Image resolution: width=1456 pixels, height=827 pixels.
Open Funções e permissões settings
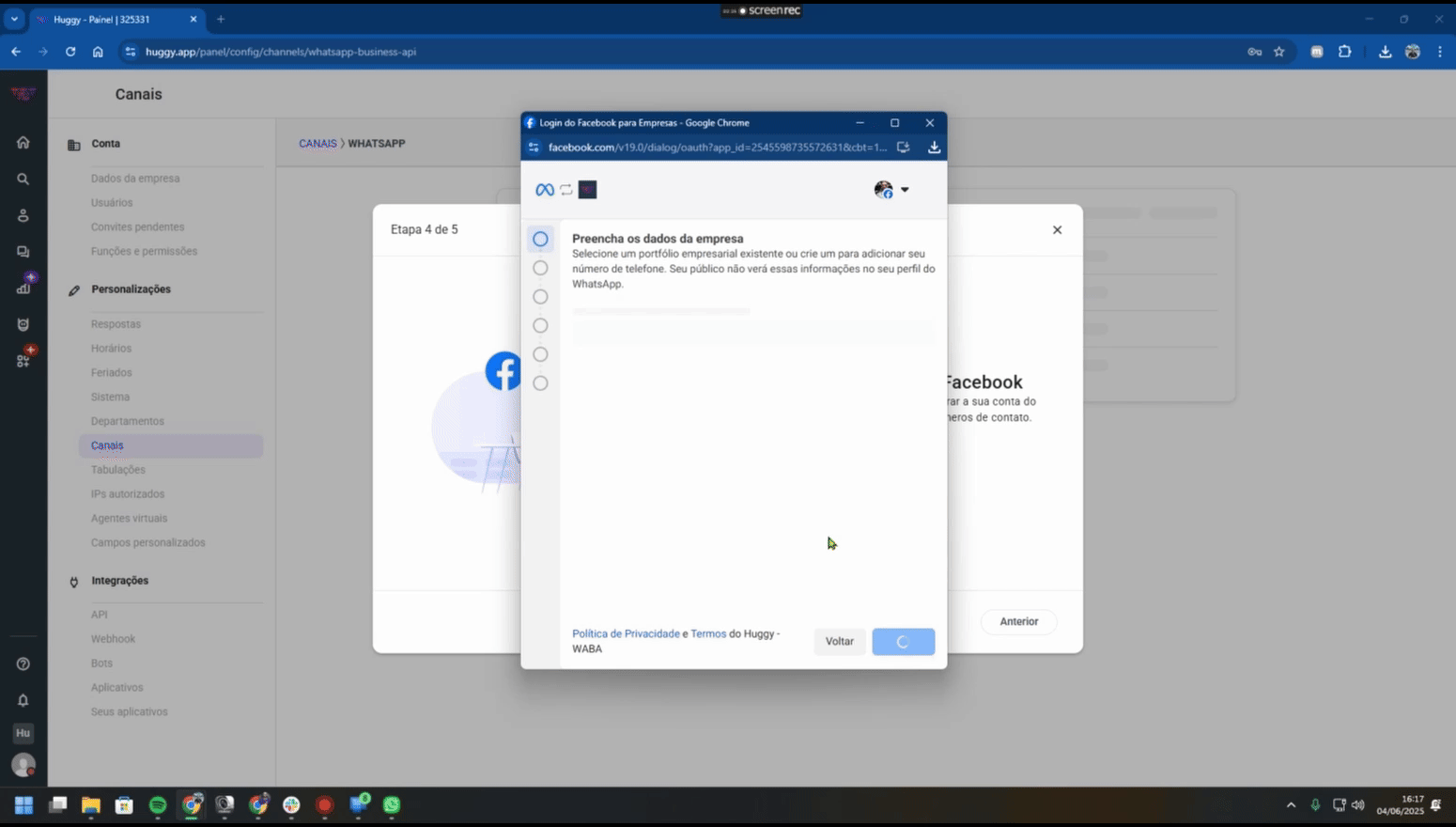point(144,252)
